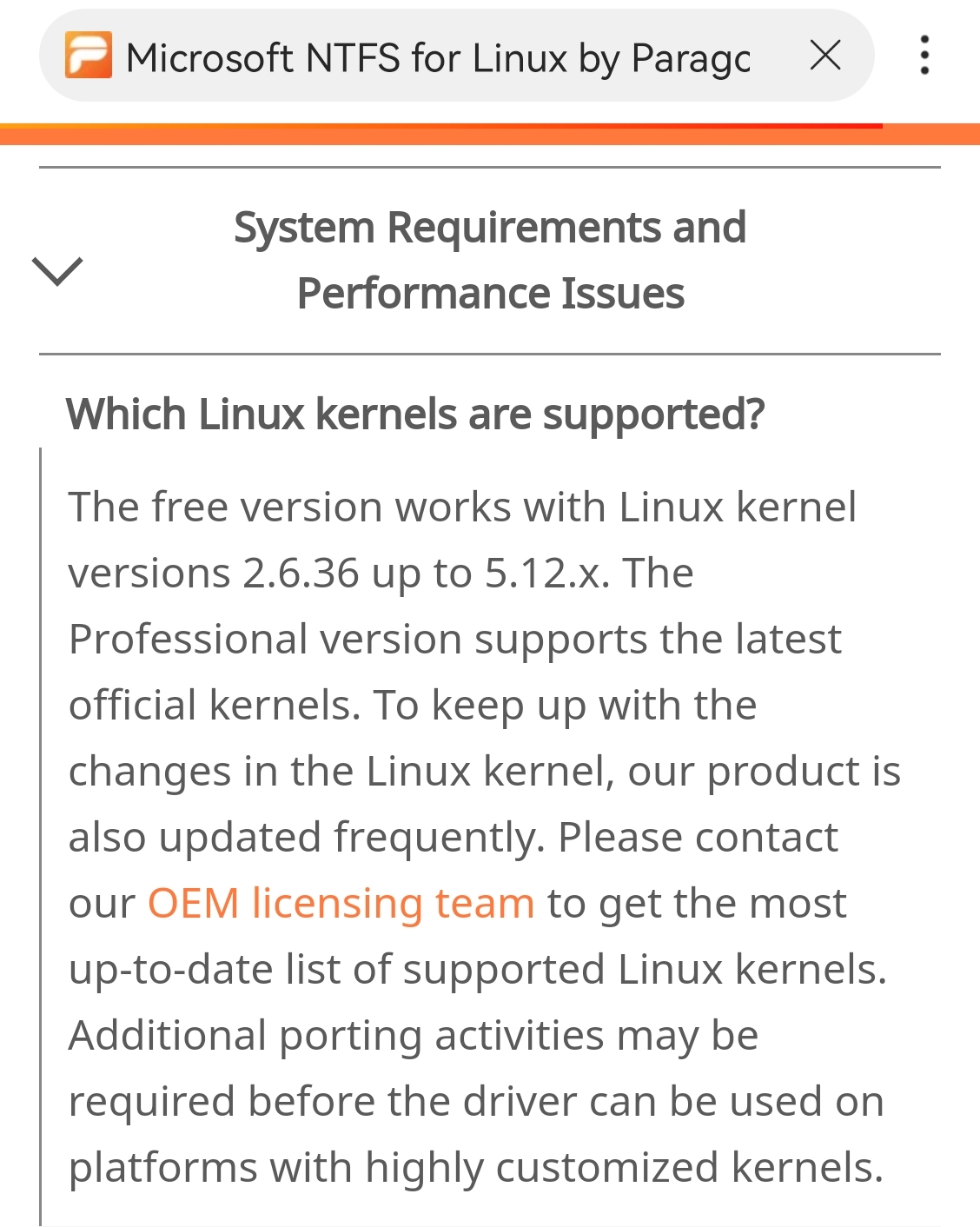This screenshot has width=980, height=1227.
Task: Click the word "Professional" in the answer
Action: point(188,640)
